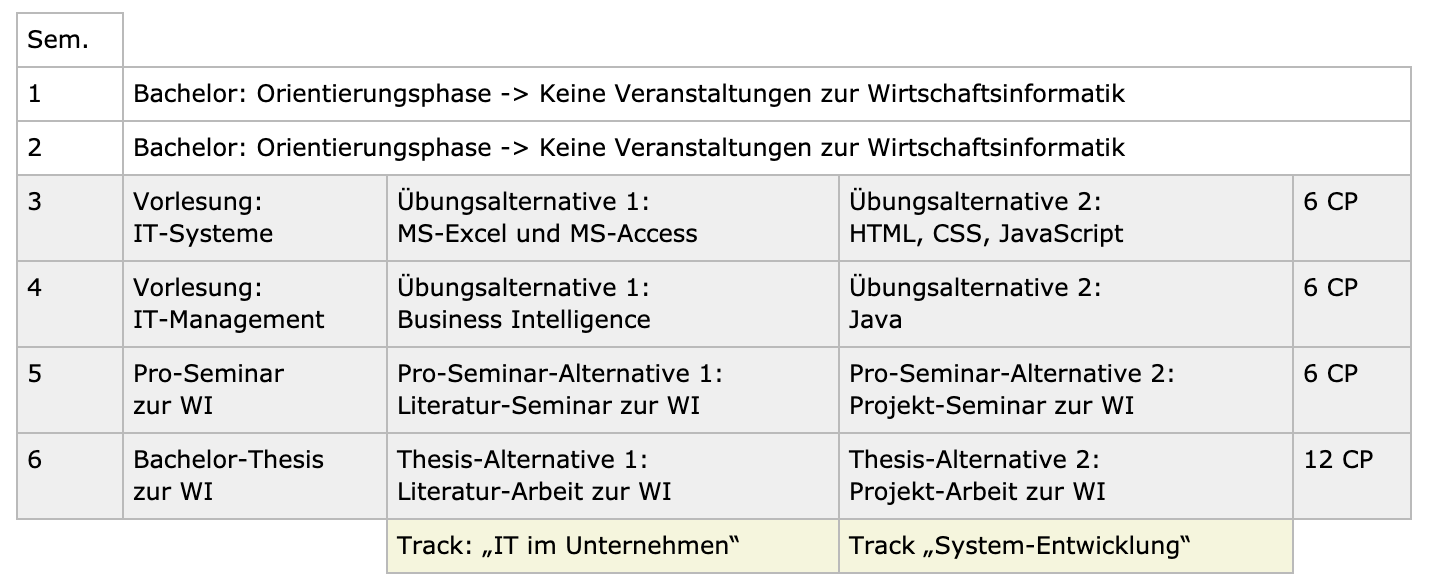Click the Projekt-Seminar zur WI cell
1430x586 pixels.
point(1065,389)
